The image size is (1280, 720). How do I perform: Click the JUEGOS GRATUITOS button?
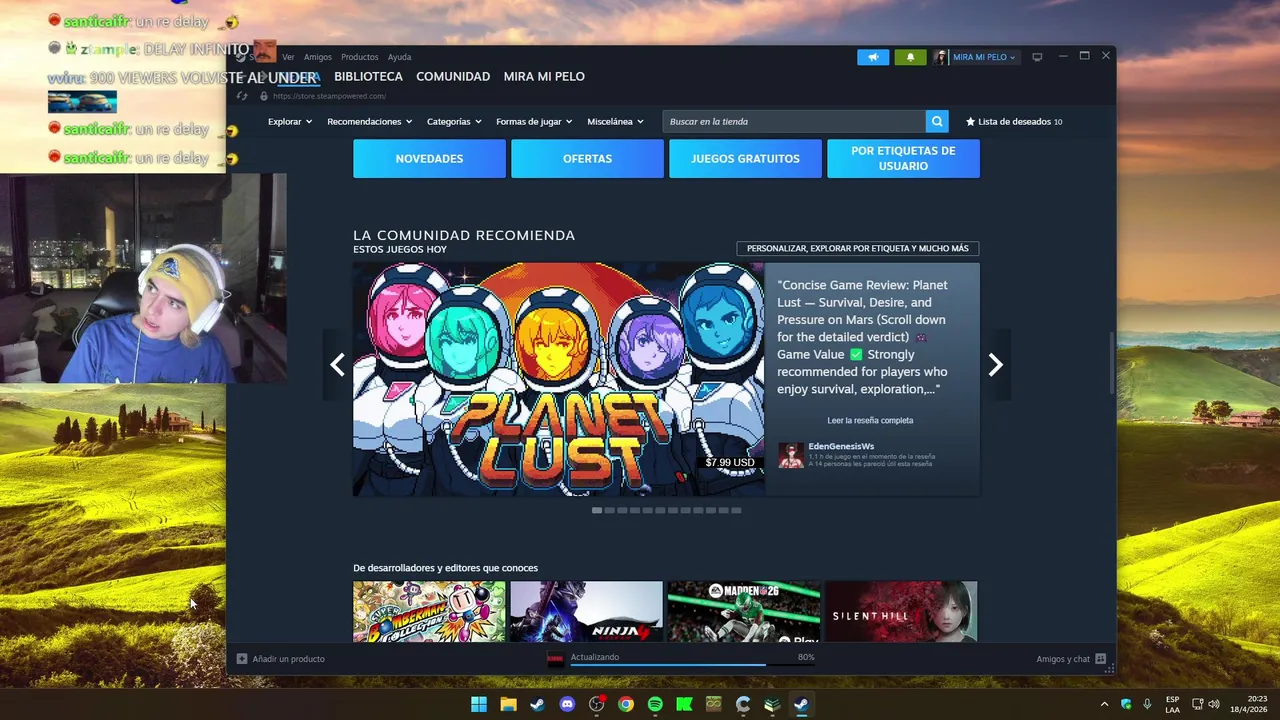pyautogui.click(x=745, y=159)
